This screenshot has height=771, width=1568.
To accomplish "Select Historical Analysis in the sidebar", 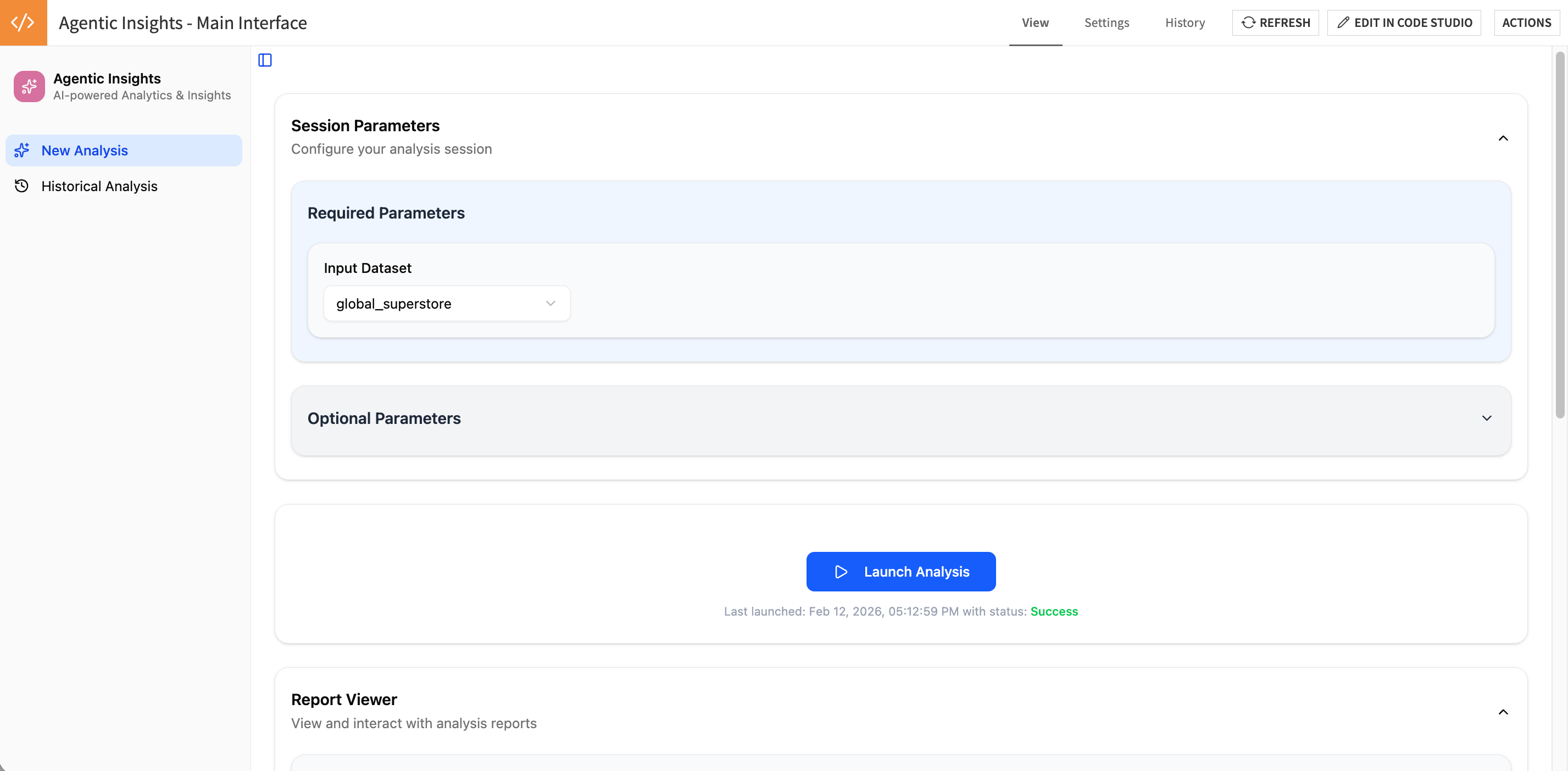I will coord(99,186).
